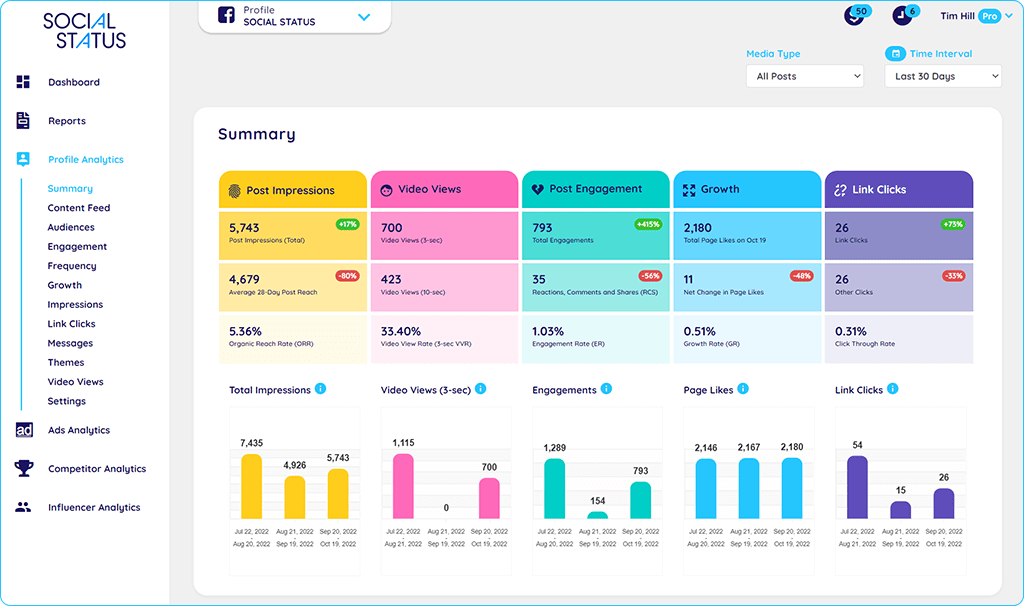Click the info icon beside Total Impressions
The image size is (1024, 606).
tap(320, 389)
